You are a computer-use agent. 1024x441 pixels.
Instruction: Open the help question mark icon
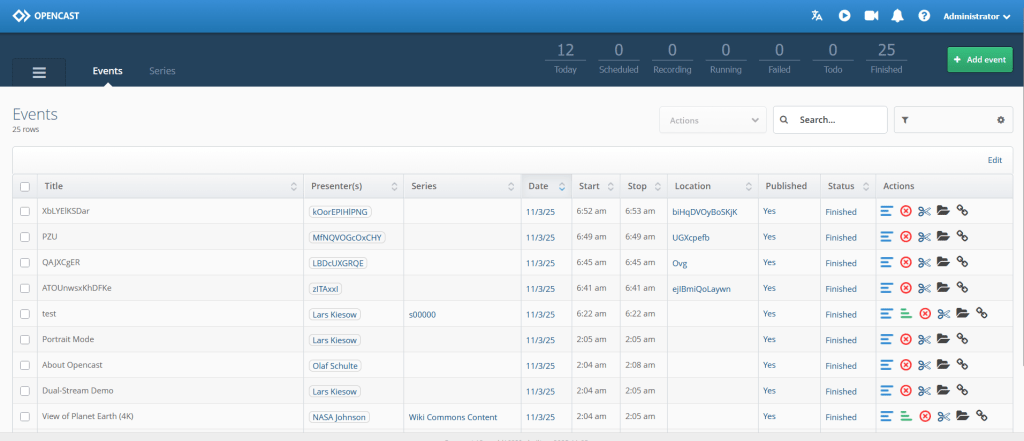pos(924,16)
